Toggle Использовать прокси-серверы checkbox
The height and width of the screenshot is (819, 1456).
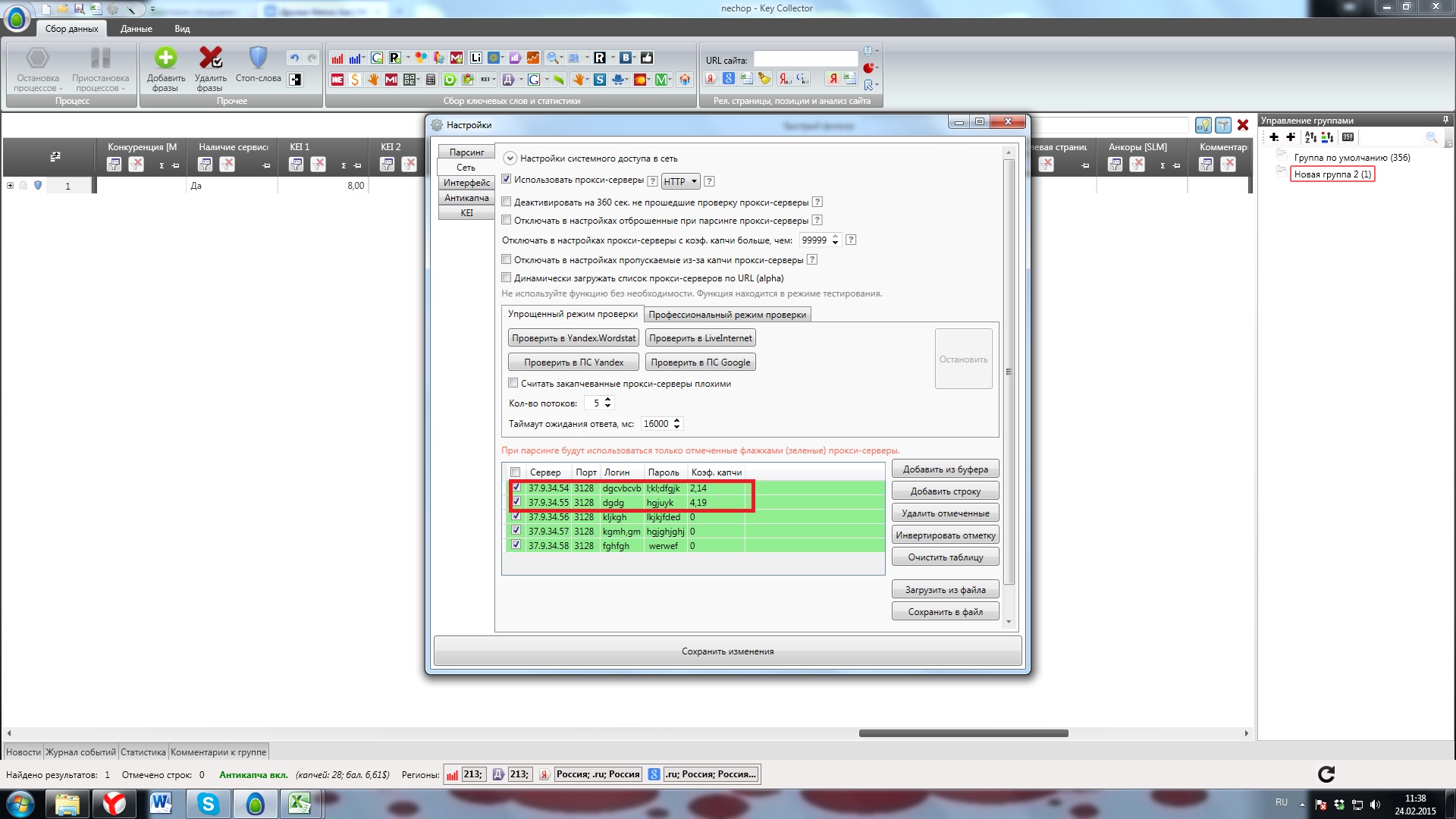point(507,180)
